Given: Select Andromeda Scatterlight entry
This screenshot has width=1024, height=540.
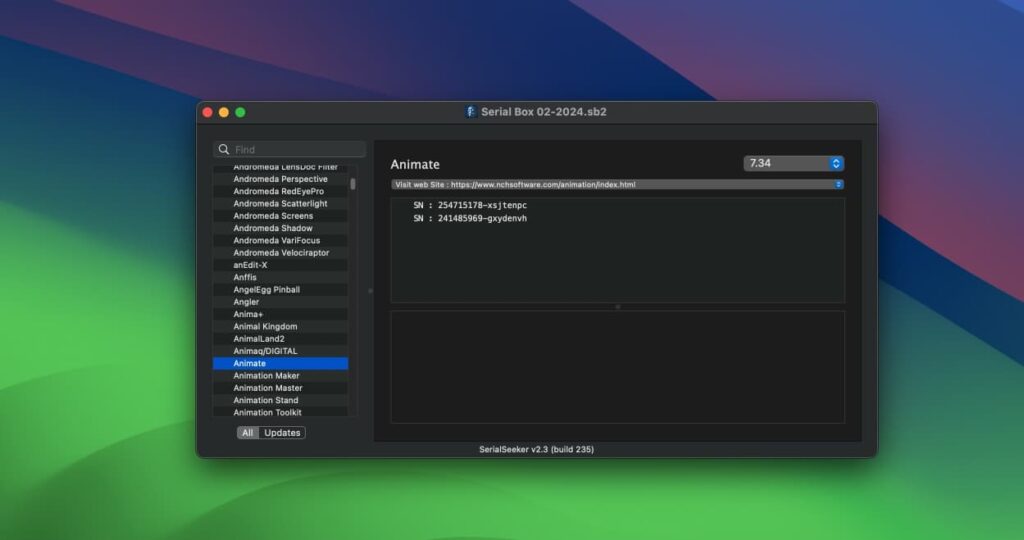Looking at the screenshot, I should 281,204.
